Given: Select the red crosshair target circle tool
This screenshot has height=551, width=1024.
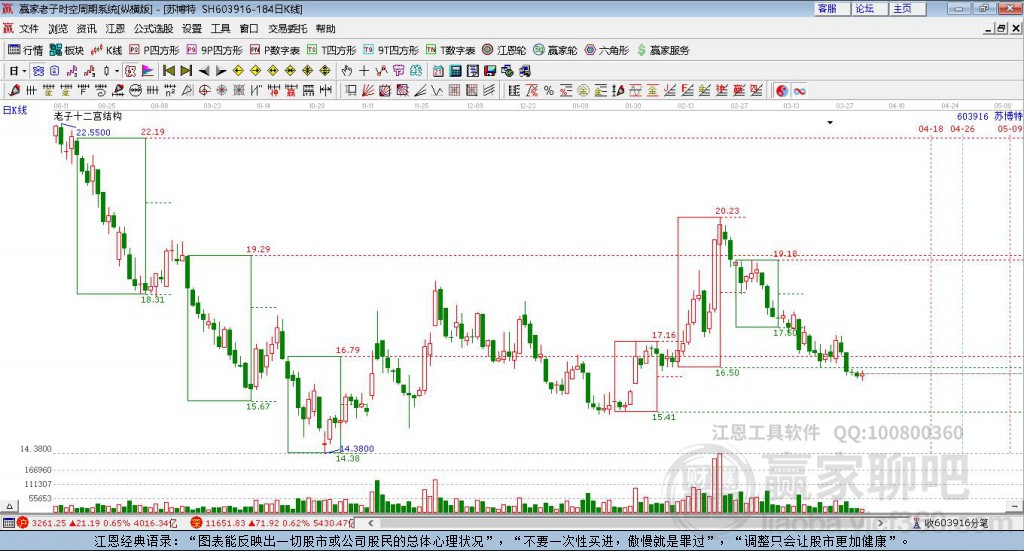Looking at the screenshot, I should click(x=204, y=91).
